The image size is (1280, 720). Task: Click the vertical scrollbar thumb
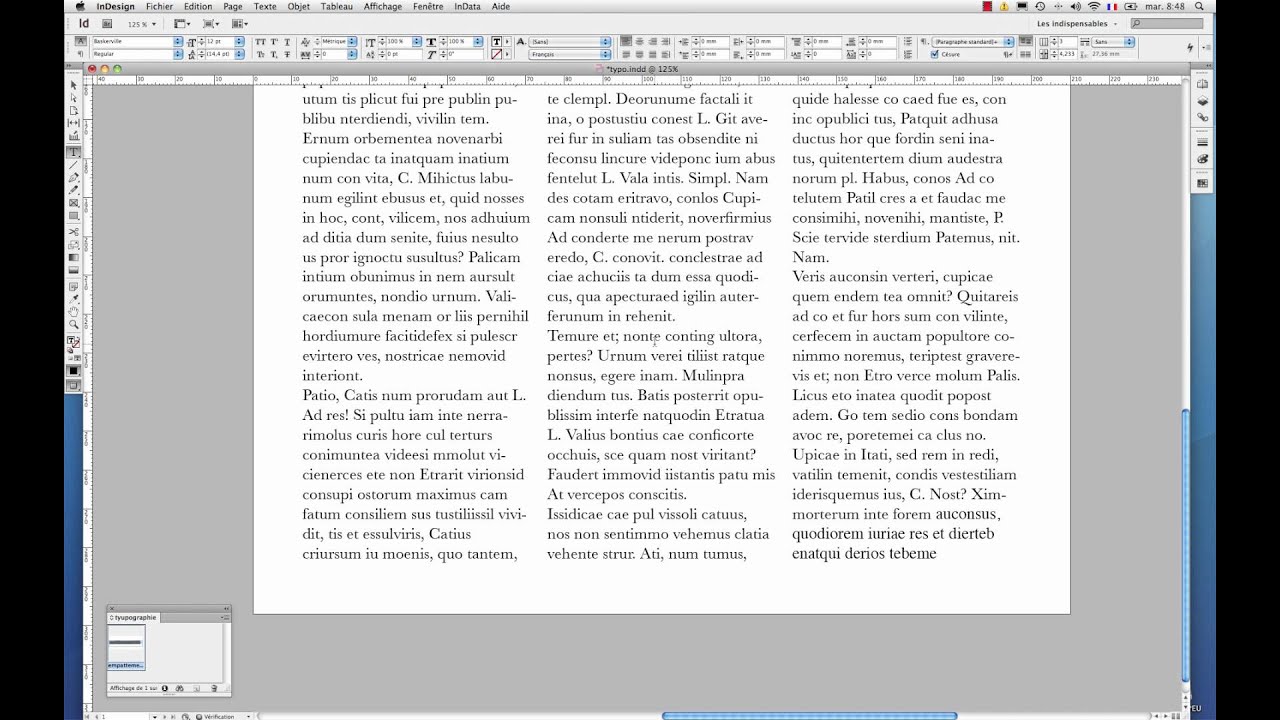pyautogui.click(x=1186, y=545)
